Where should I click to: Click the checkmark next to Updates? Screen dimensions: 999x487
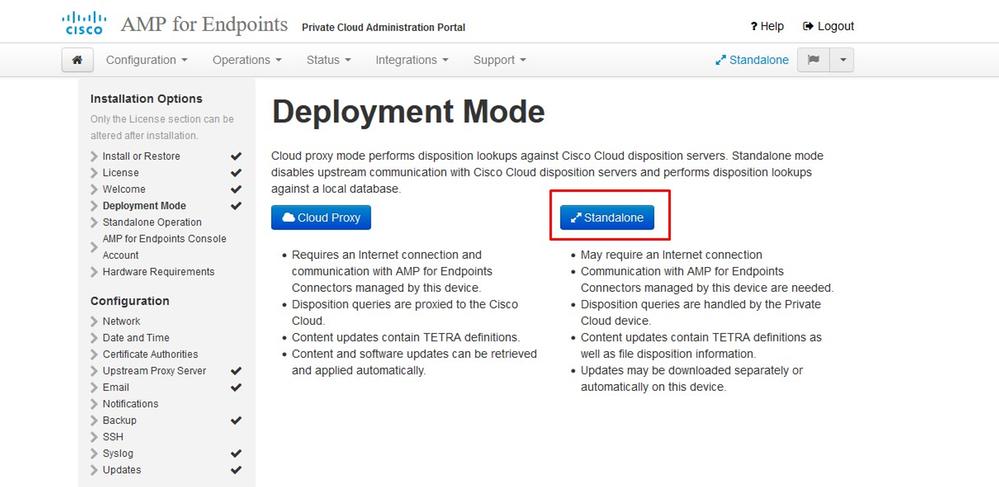coord(236,470)
